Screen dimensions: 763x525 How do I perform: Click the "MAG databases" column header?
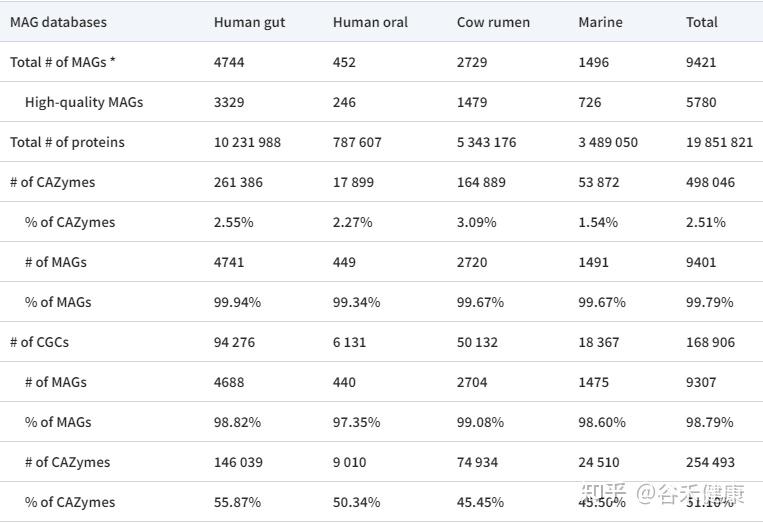point(58,22)
